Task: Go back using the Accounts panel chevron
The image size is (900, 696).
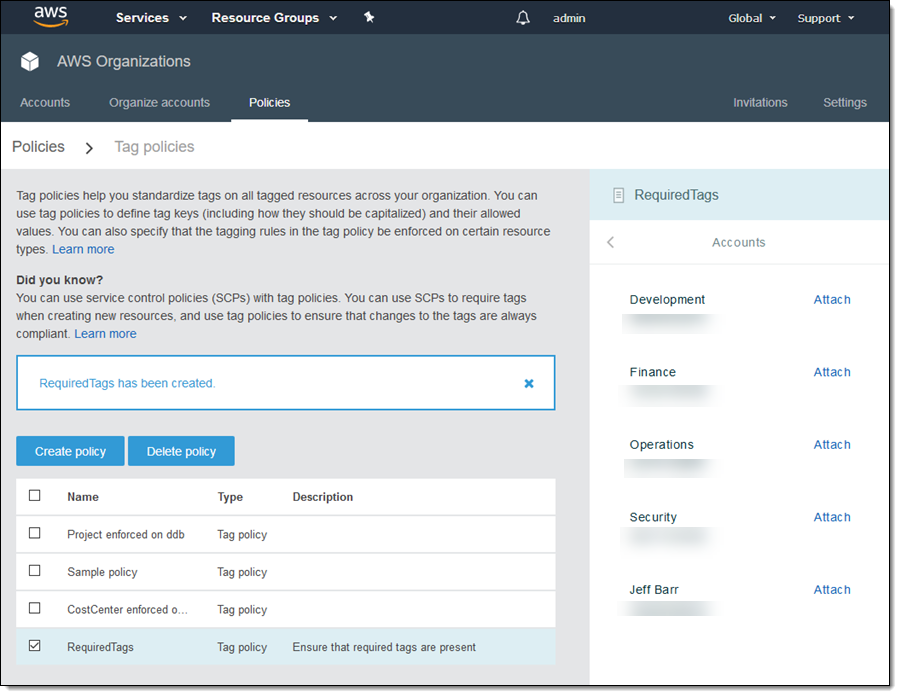Action: [611, 242]
